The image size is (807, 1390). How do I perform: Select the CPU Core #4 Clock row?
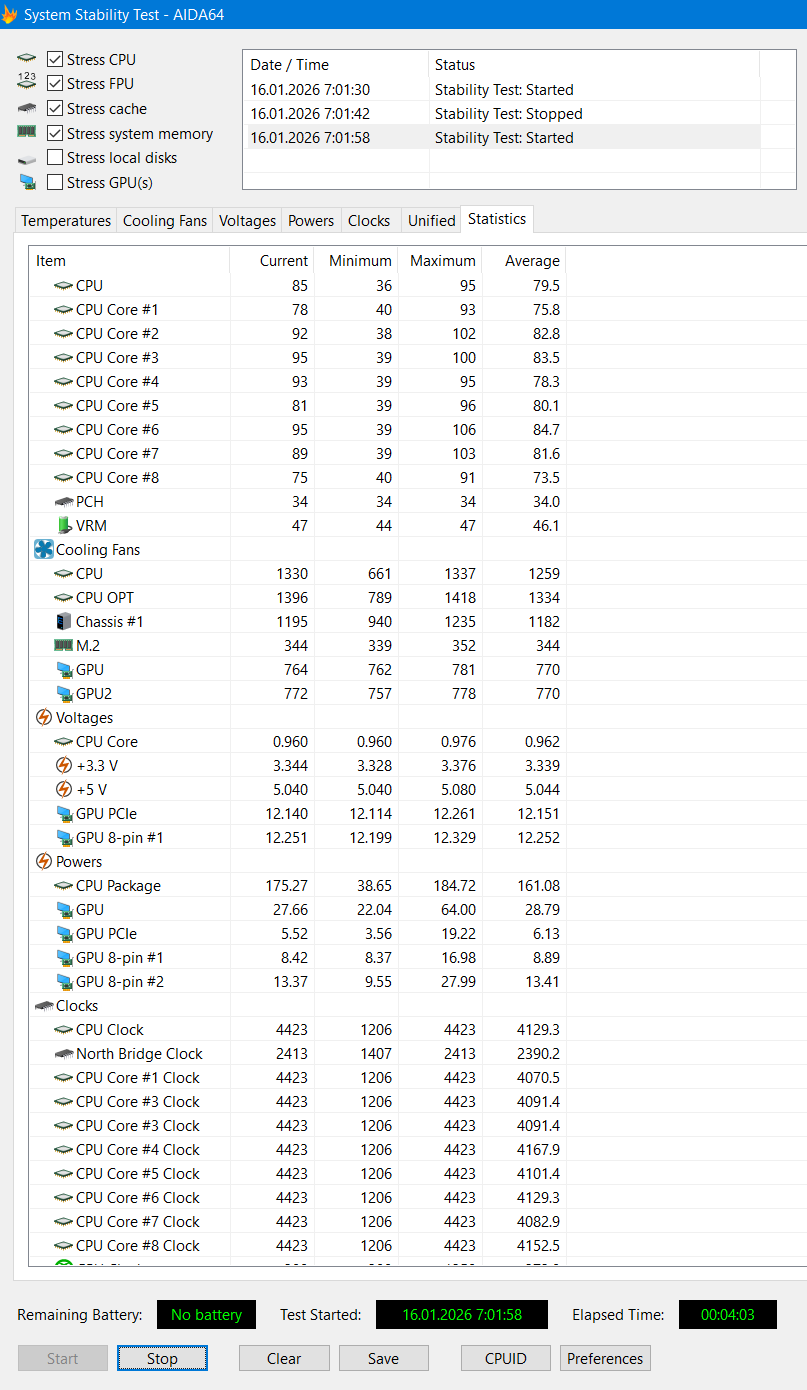click(x=298, y=1149)
